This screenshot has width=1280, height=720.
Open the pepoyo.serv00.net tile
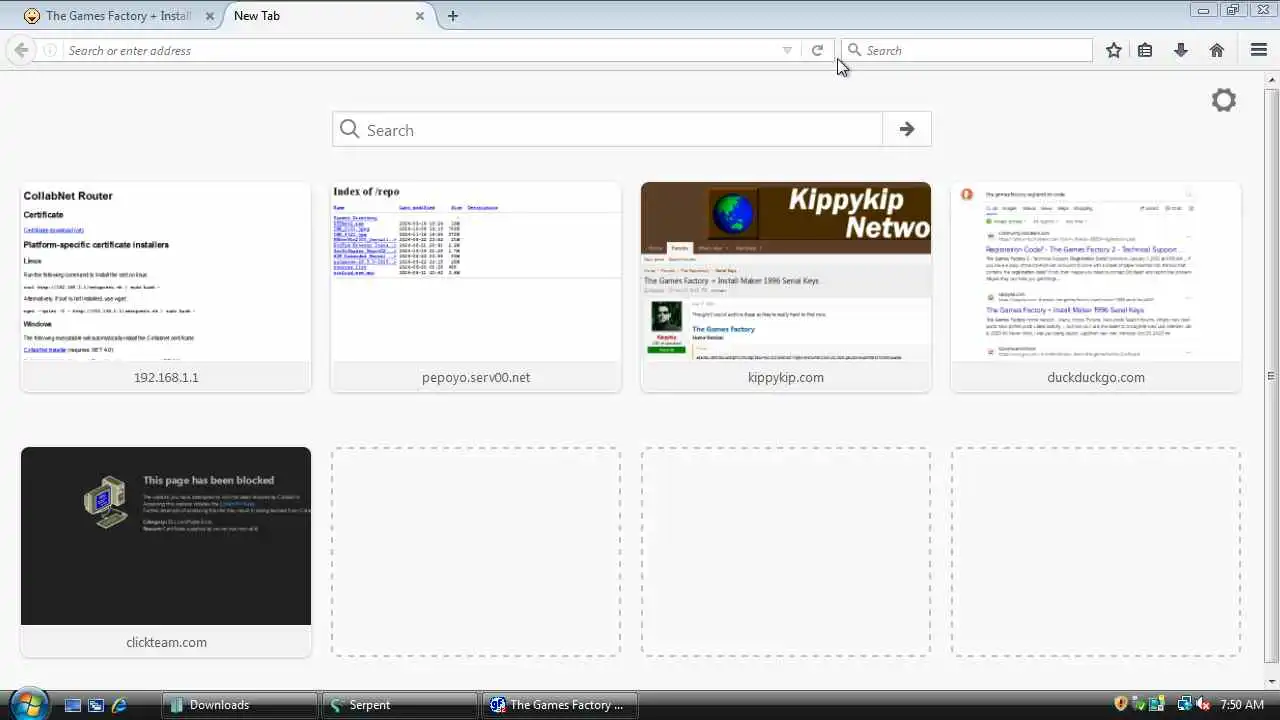[476, 287]
